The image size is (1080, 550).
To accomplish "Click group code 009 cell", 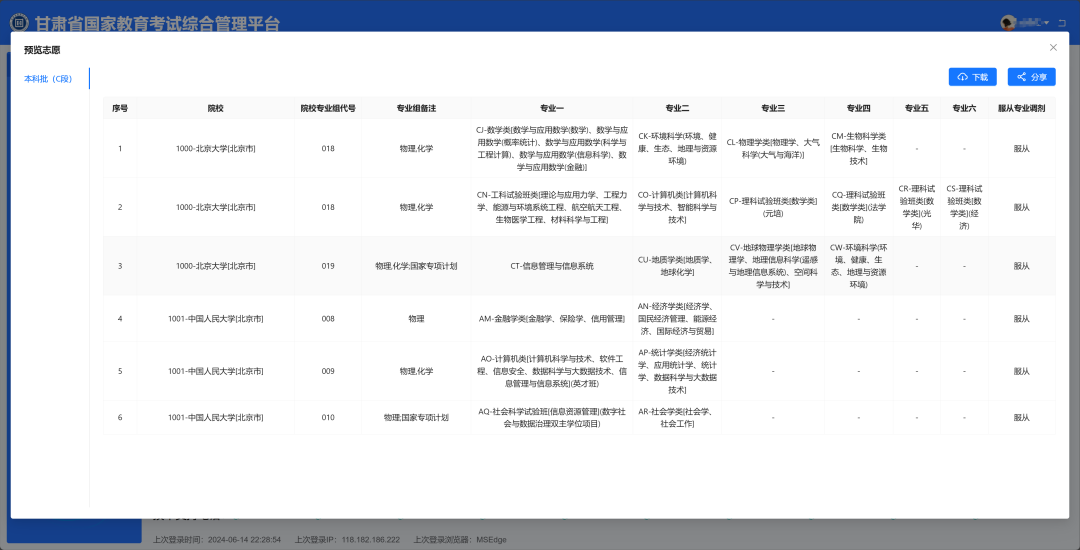I will click(328, 371).
